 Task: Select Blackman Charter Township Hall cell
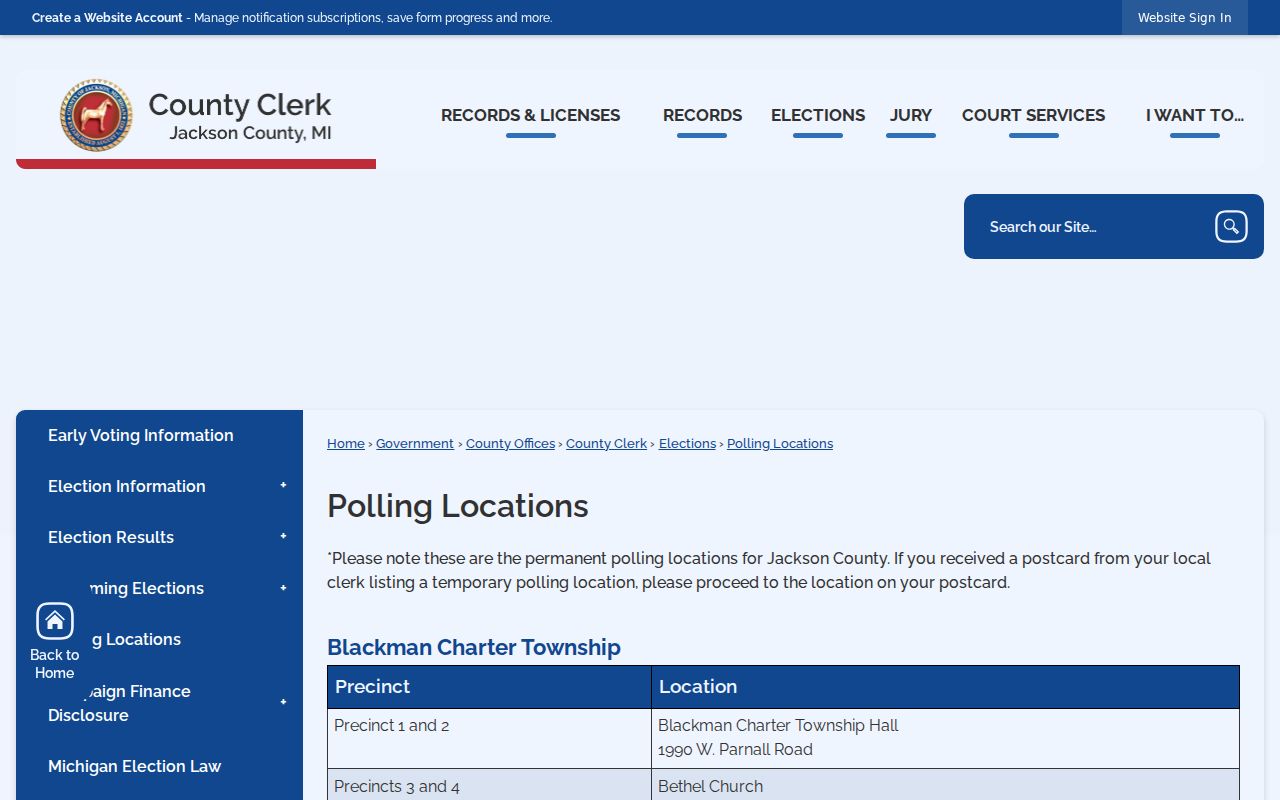click(x=945, y=738)
